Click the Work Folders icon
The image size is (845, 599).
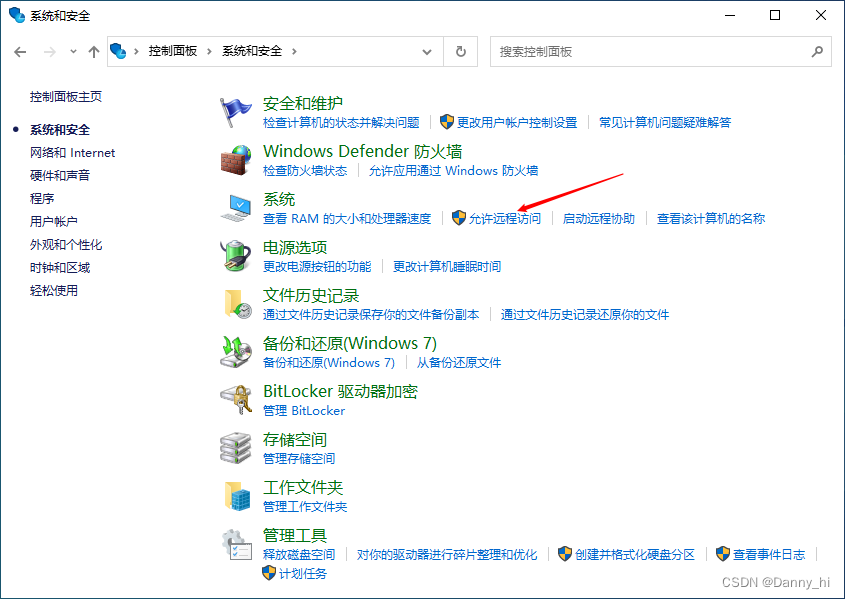pyautogui.click(x=237, y=496)
